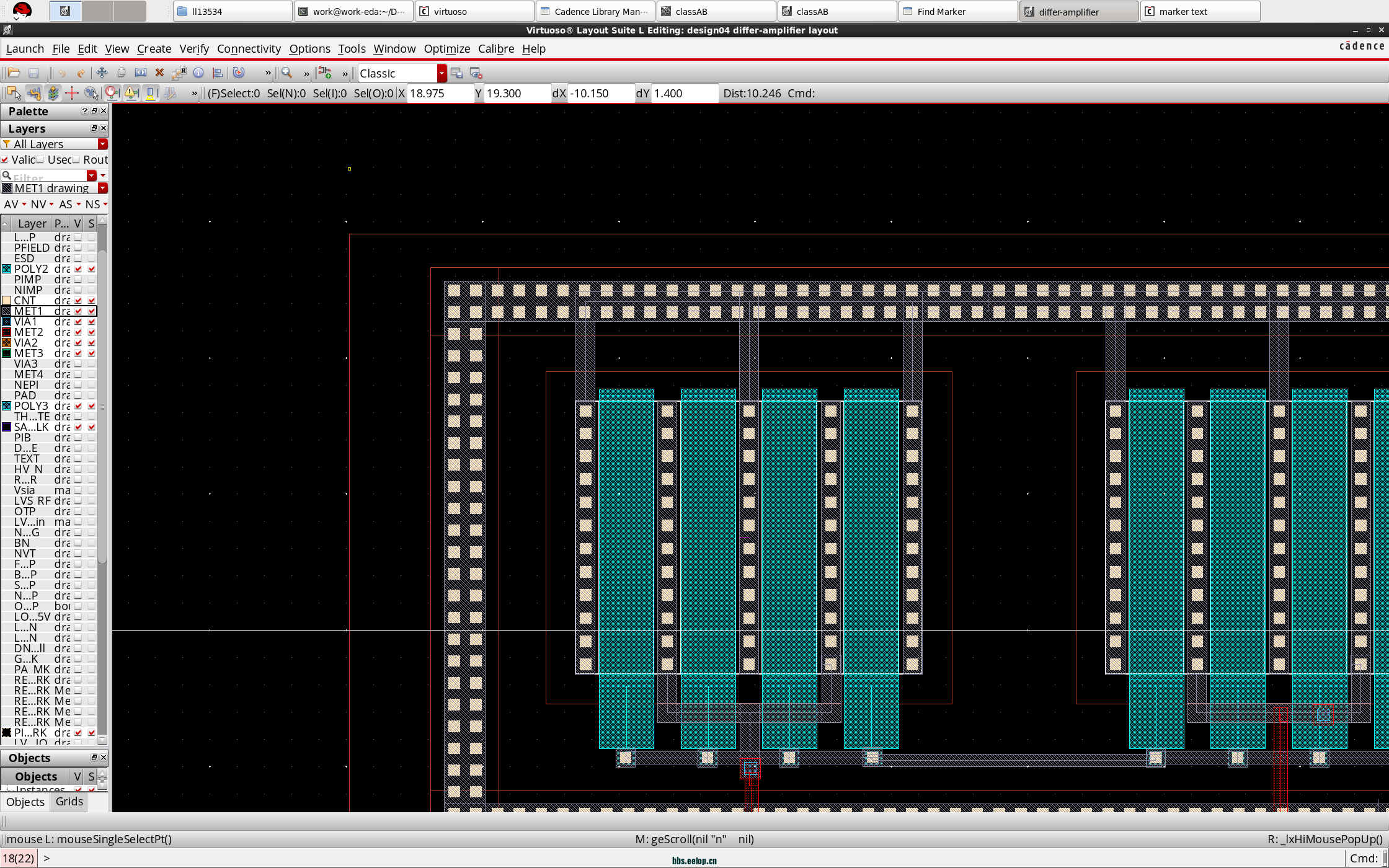Click the AV all visible button

(11, 204)
